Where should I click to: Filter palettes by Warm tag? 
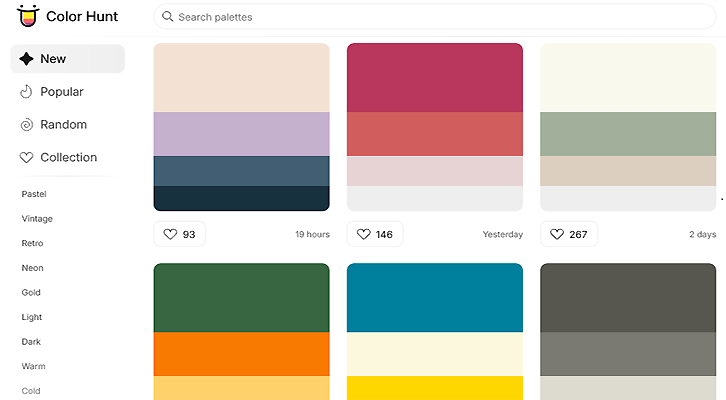coord(33,366)
